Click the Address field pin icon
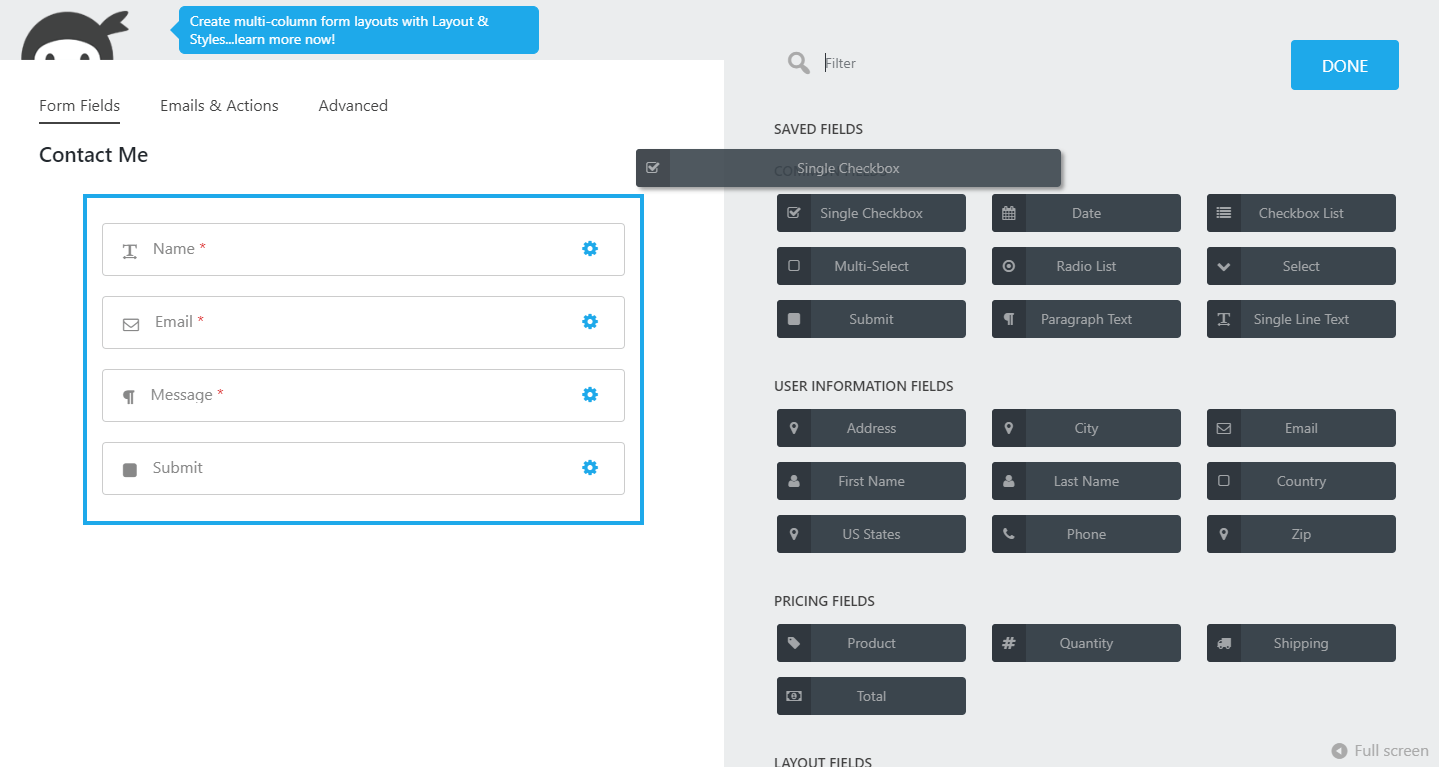Screen dimensions: 1439x767 point(794,428)
